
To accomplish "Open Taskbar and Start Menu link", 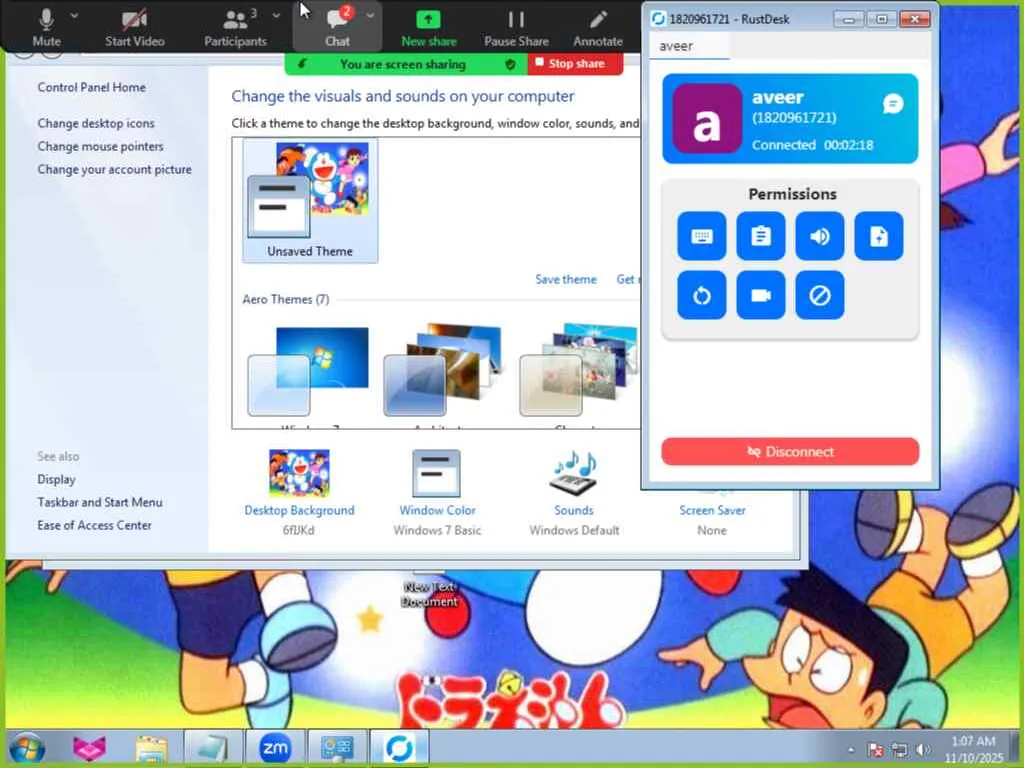I will (100, 502).
